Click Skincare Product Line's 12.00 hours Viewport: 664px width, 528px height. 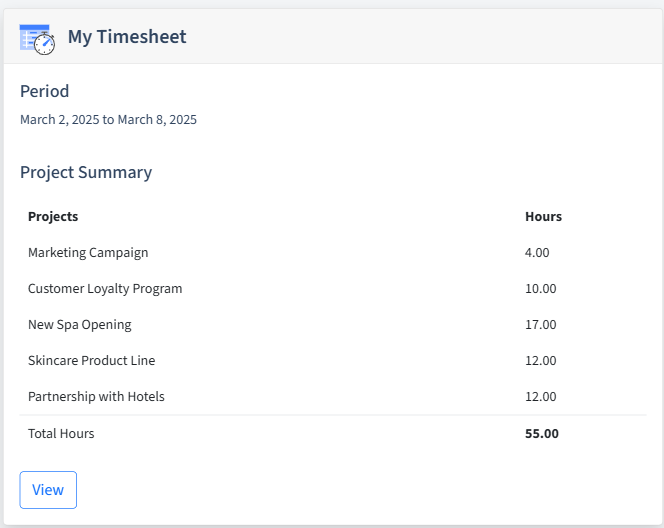[541, 360]
